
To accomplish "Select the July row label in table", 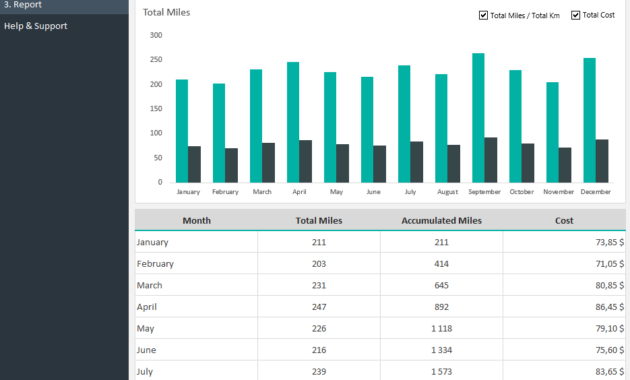I will 145,372.
